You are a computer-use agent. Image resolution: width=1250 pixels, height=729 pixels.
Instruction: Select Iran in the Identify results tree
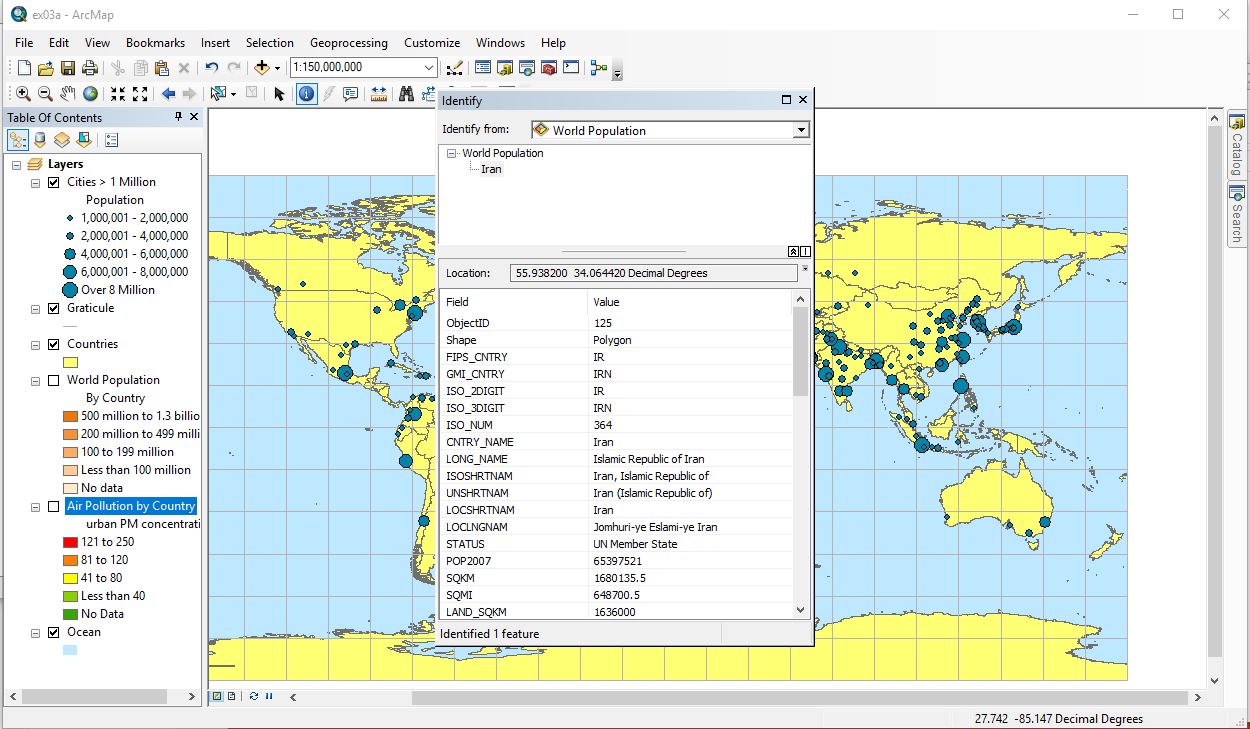(x=491, y=169)
